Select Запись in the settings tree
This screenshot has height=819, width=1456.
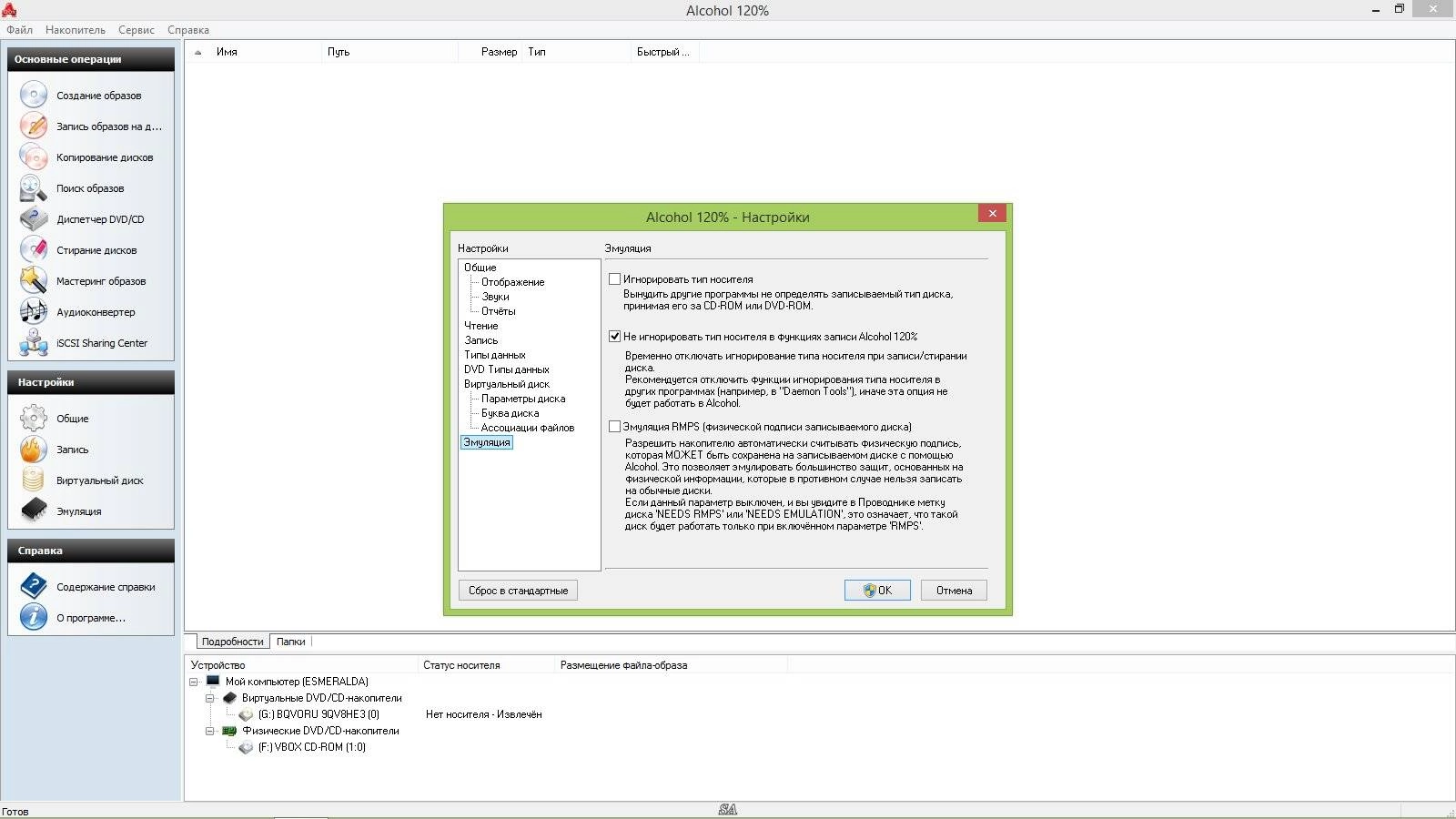(480, 340)
